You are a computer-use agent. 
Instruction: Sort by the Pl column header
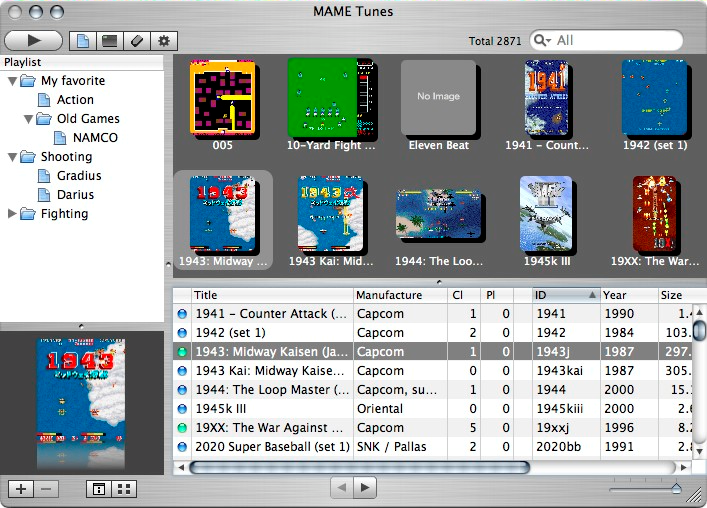(x=497, y=295)
